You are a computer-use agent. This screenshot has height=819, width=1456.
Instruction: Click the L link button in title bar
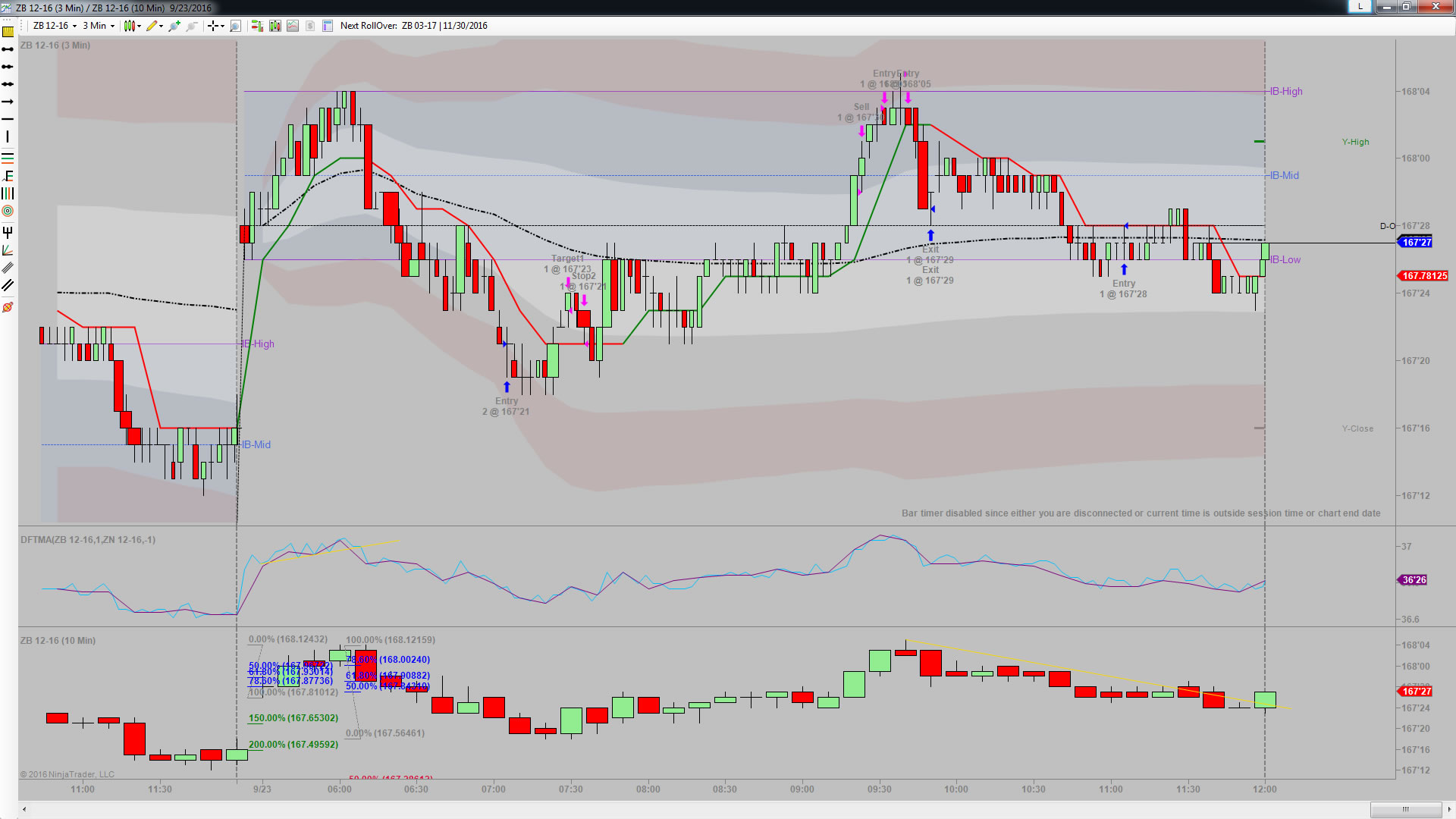point(1360,6)
